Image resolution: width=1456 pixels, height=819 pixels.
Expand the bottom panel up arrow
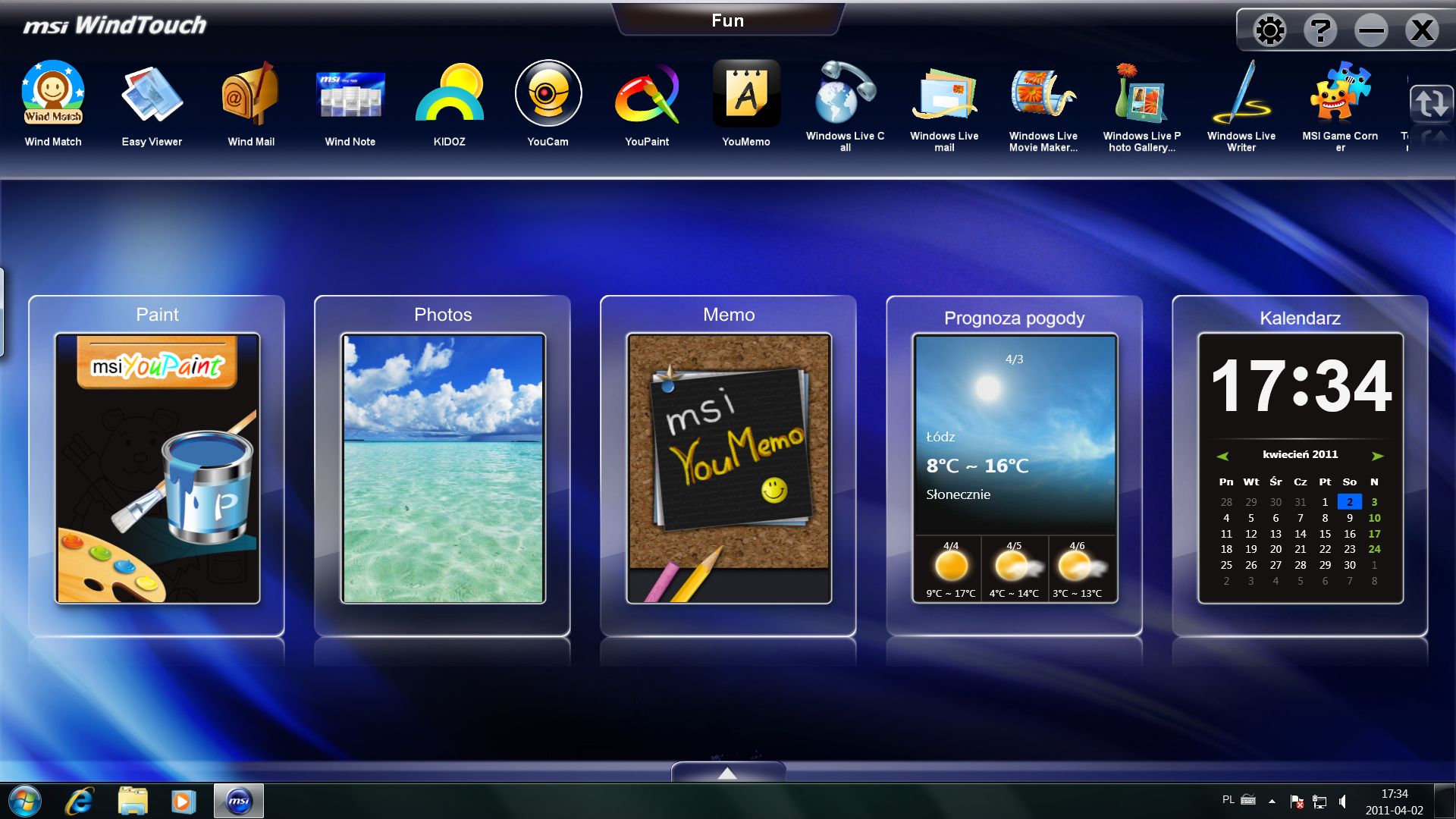pos(727,773)
